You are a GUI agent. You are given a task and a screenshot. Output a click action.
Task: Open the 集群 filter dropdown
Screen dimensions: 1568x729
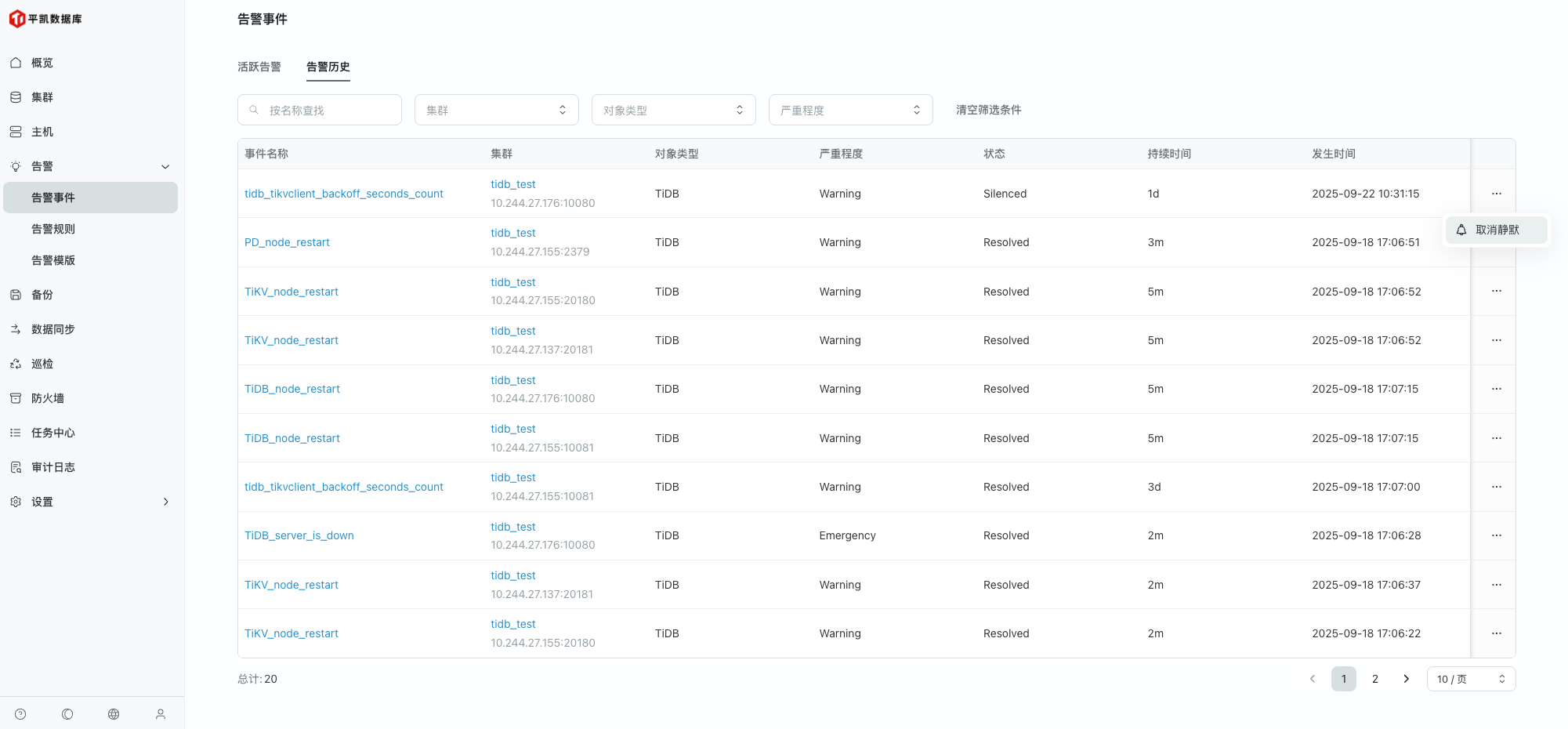[496, 111]
